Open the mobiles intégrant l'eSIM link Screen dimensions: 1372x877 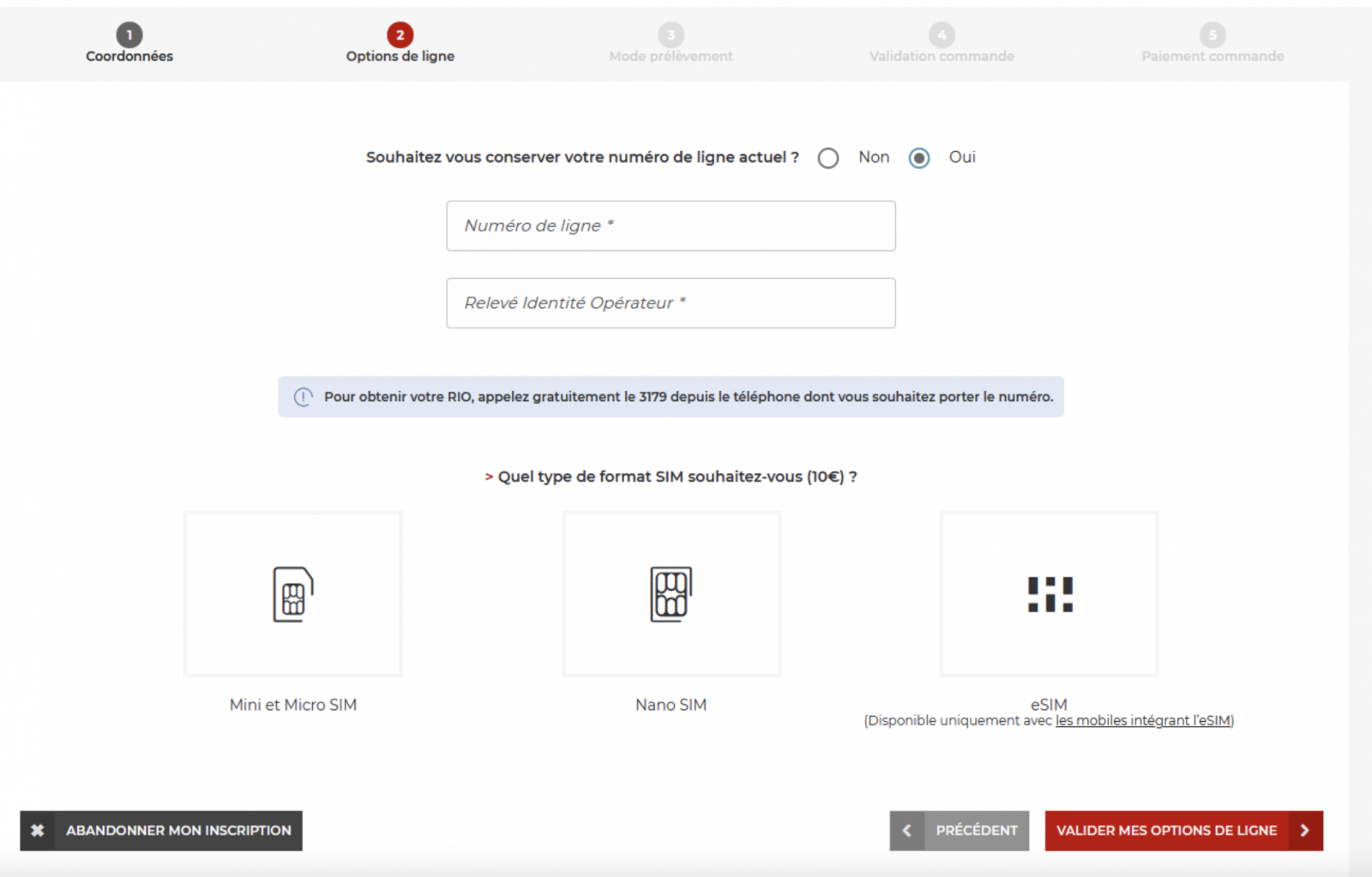[x=1143, y=721]
